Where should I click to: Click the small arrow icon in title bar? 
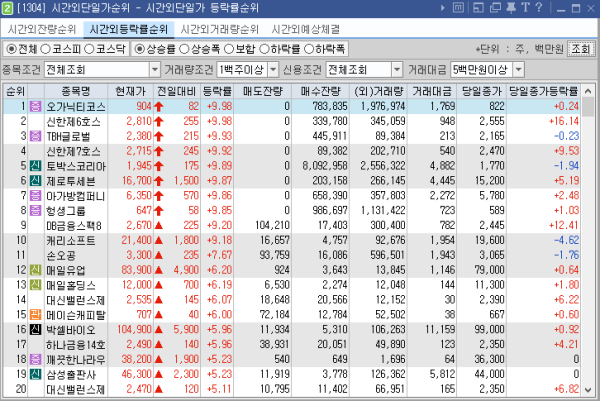(443, 8)
